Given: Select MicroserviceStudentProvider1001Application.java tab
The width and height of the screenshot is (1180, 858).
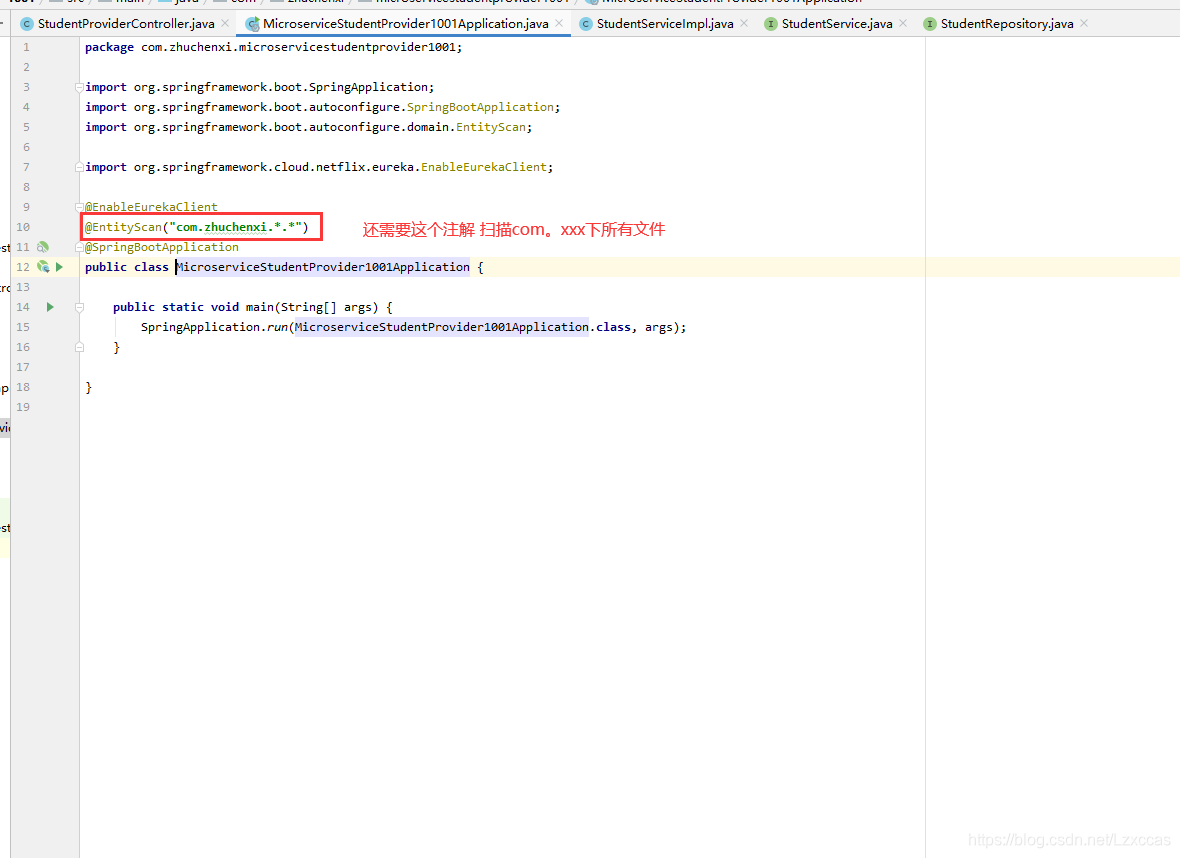Looking at the screenshot, I should click(x=406, y=24).
